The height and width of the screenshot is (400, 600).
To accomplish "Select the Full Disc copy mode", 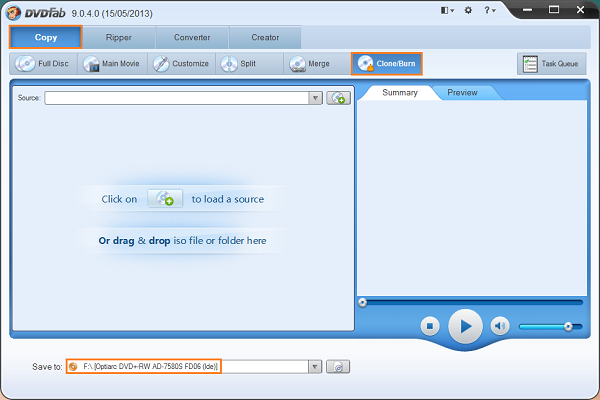I will tap(43, 64).
